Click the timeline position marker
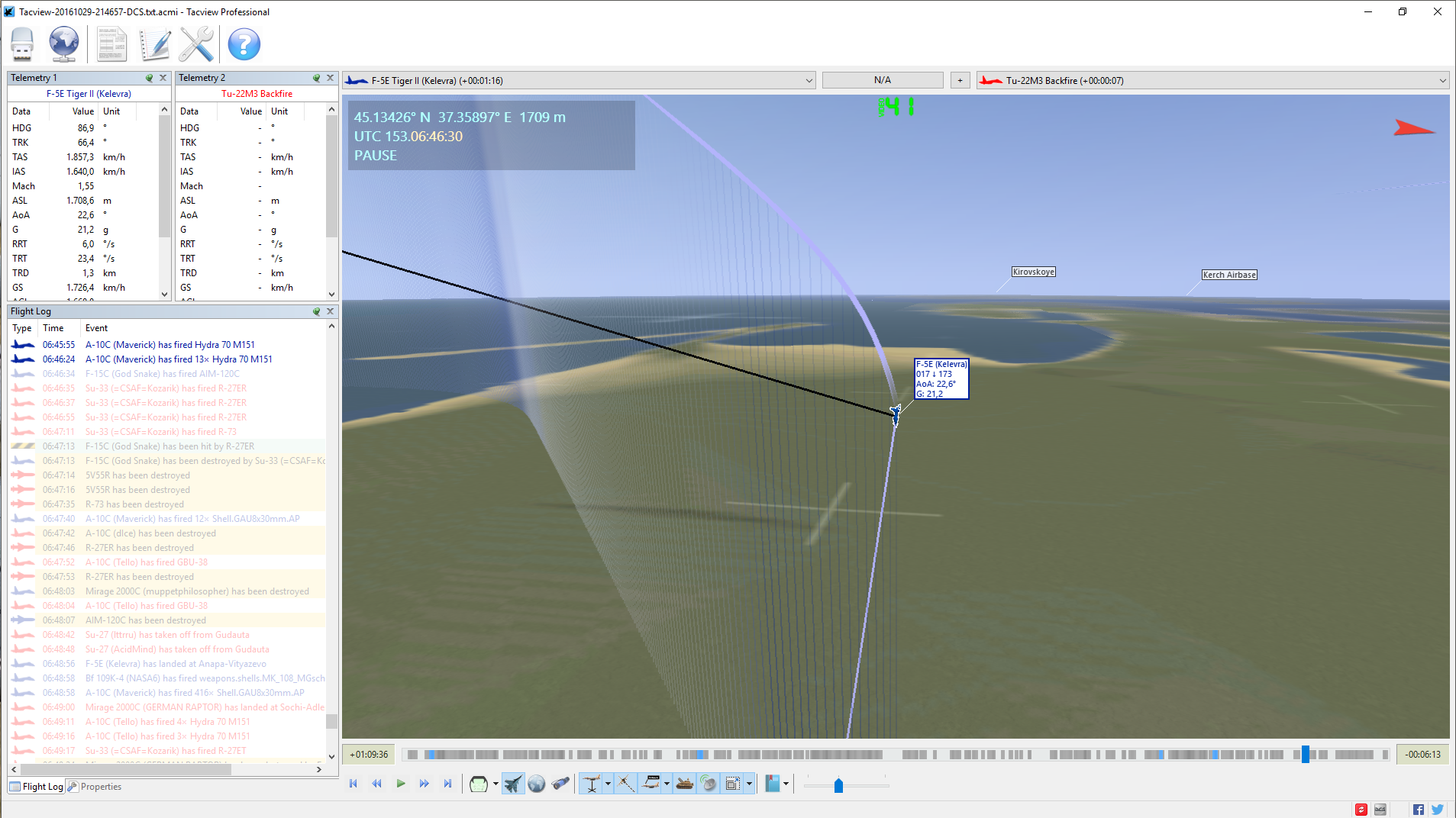1456x818 pixels. point(1306,755)
